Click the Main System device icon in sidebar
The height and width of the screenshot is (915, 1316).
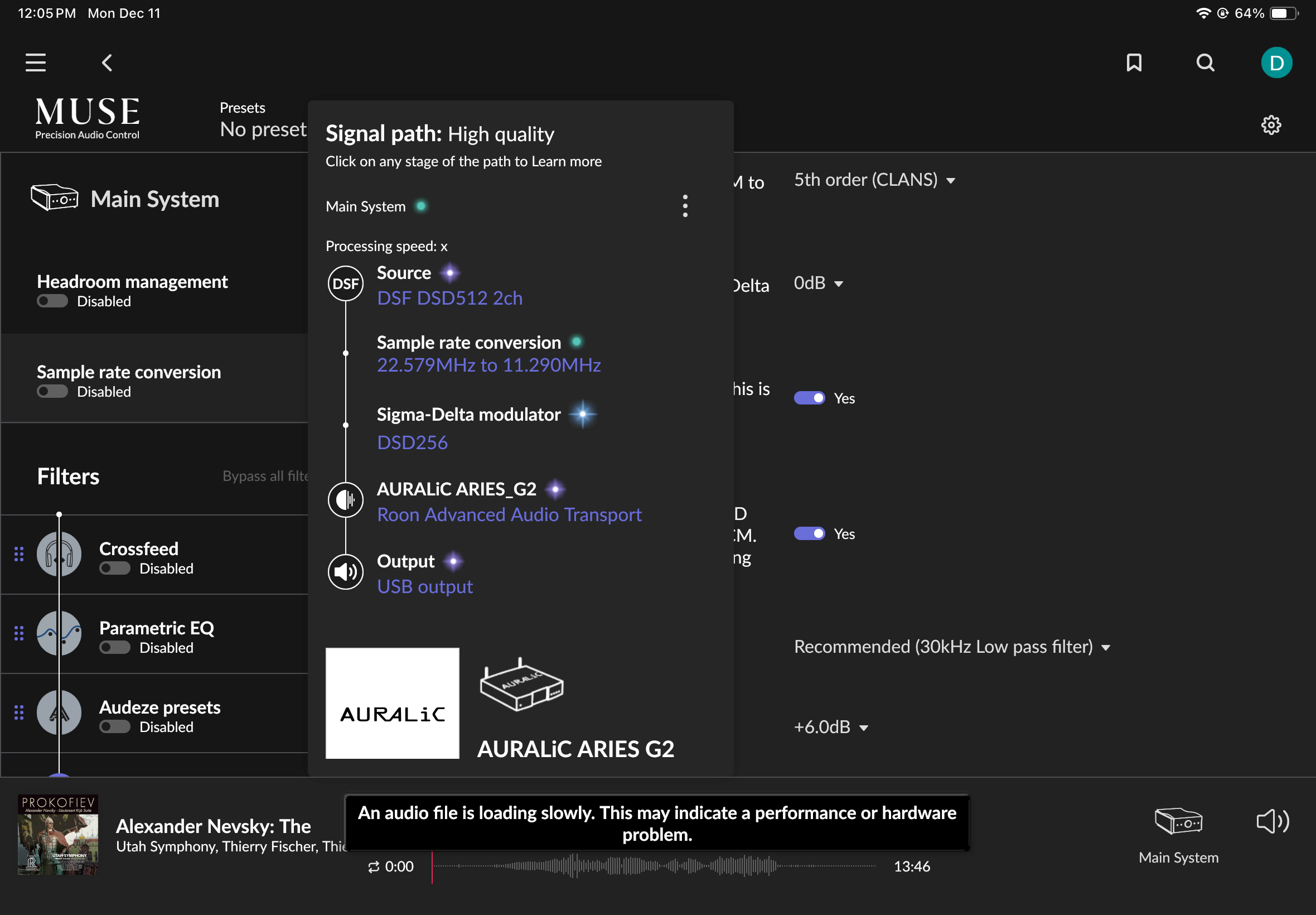(55, 198)
